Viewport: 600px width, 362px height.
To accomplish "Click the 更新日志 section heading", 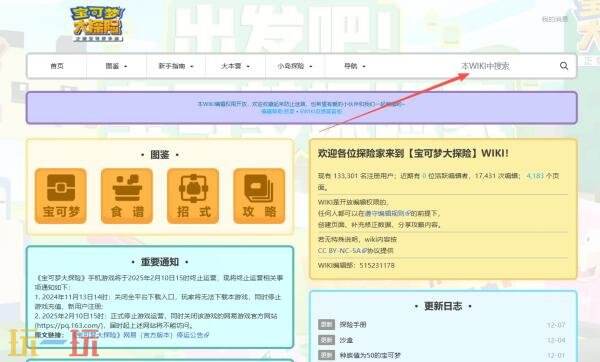I will coord(443,306).
